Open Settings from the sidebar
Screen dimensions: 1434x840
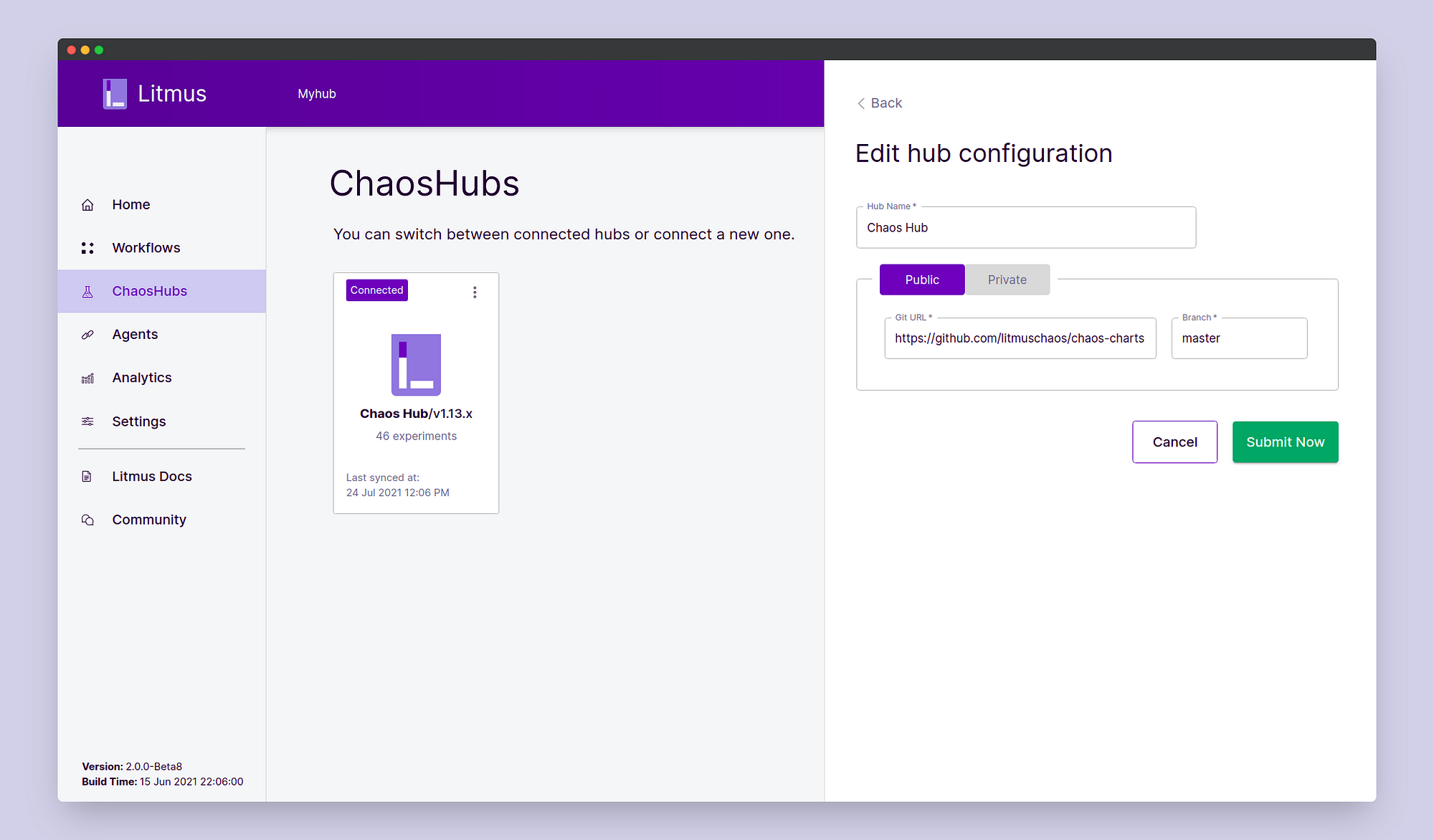[x=161, y=421]
